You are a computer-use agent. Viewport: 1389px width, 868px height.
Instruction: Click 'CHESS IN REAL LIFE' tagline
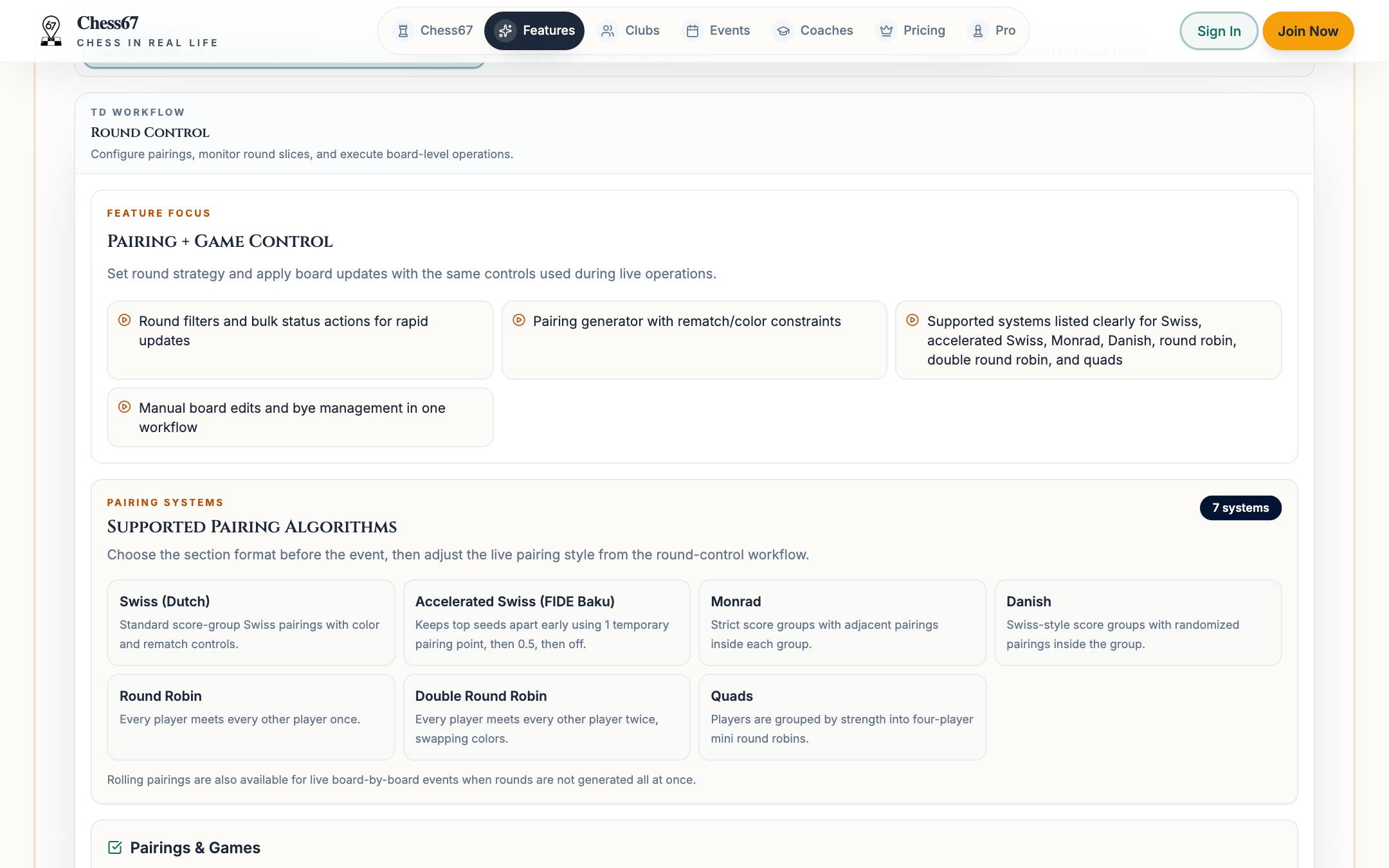click(147, 43)
